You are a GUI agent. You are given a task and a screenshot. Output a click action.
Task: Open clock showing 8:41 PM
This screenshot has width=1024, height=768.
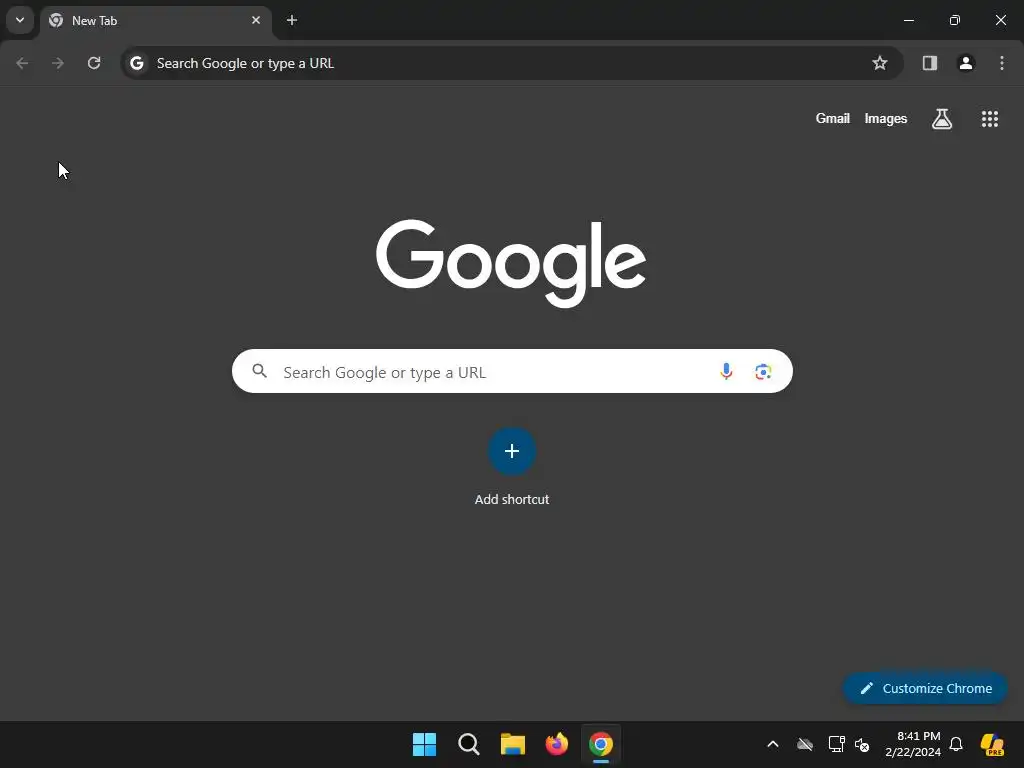coord(913,744)
